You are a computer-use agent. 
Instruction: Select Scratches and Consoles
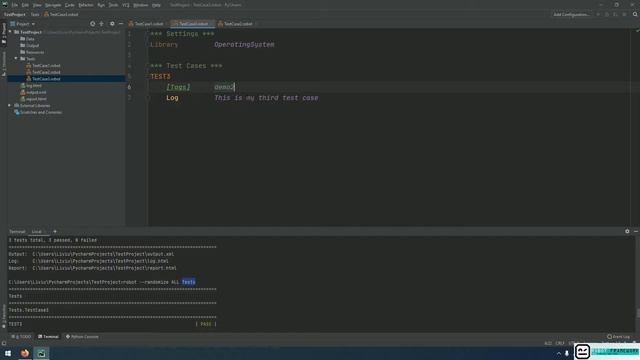tap(38, 112)
